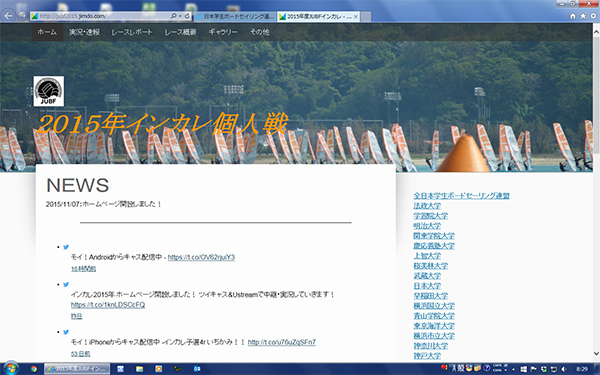The image size is (600, 375).
Task: Open レース概要 menu item
Action: (x=180, y=32)
